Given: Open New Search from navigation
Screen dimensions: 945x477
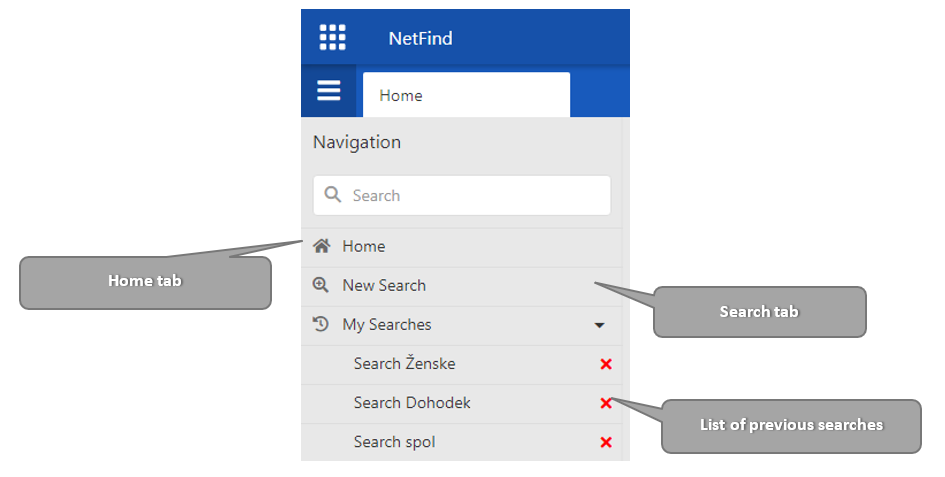Looking at the screenshot, I should (x=384, y=285).
